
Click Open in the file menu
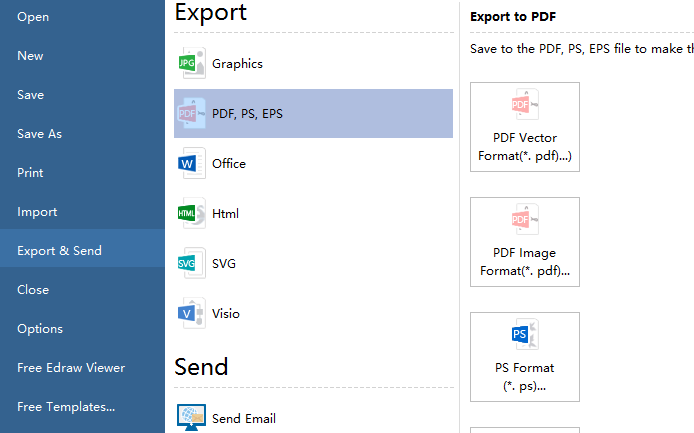click(33, 17)
